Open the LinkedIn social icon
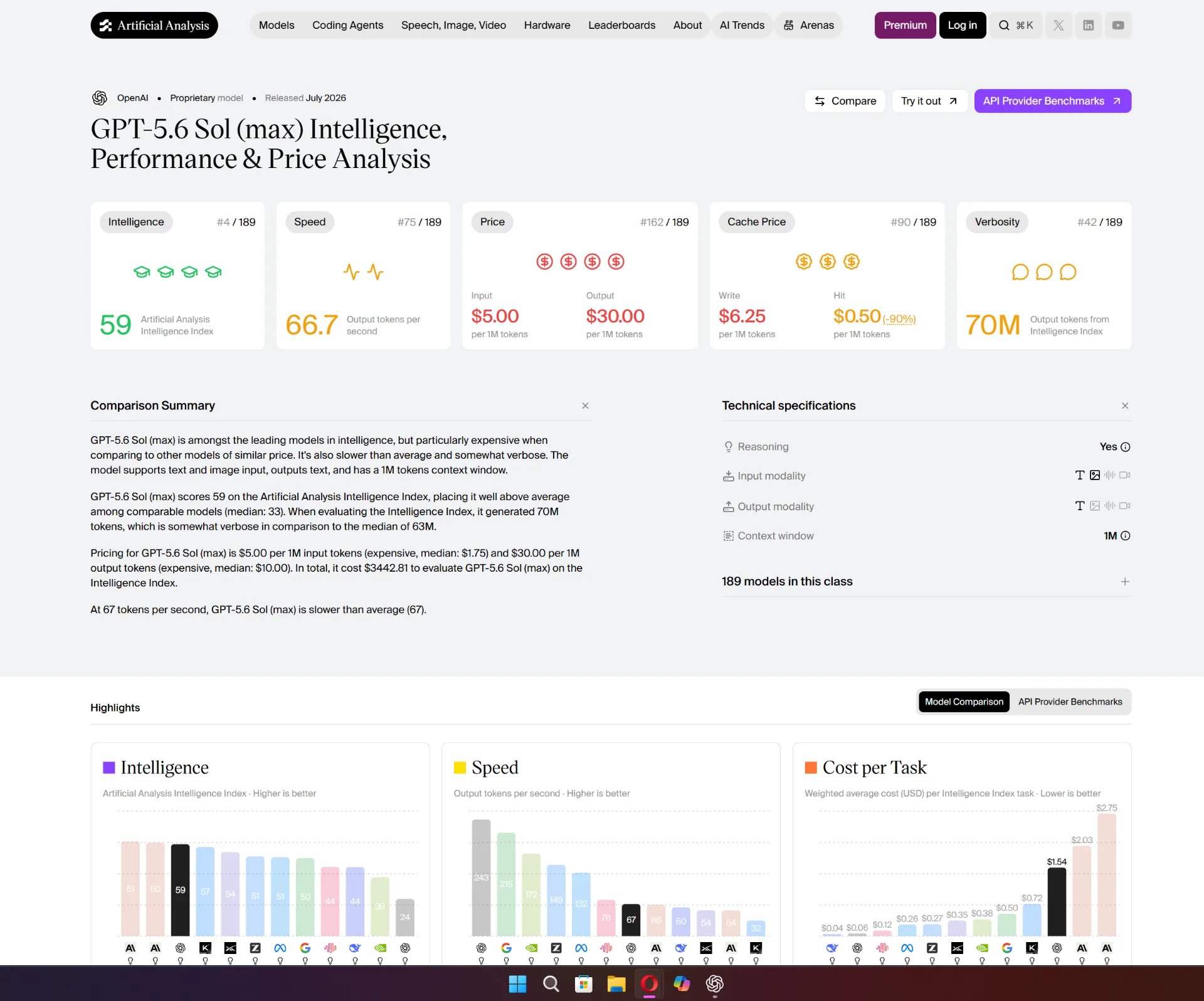1204x1001 pixels. point(1089,25)
